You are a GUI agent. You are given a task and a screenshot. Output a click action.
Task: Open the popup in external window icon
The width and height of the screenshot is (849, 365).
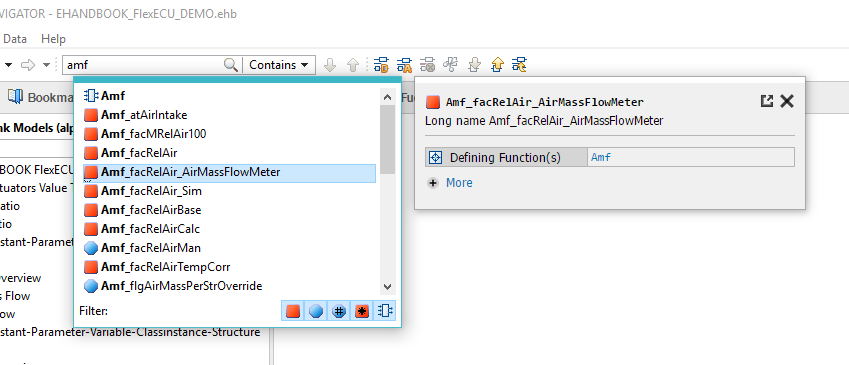point(767,101)
